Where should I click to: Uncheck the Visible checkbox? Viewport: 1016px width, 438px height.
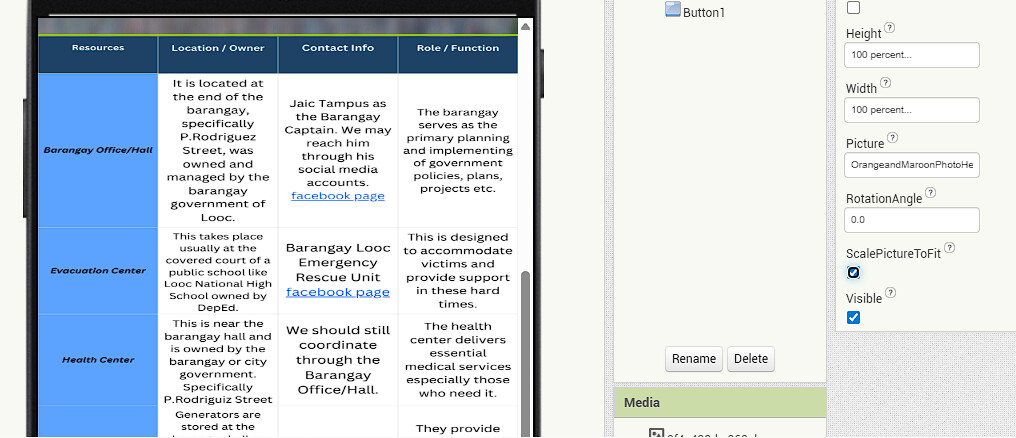[x=853, y=317]
